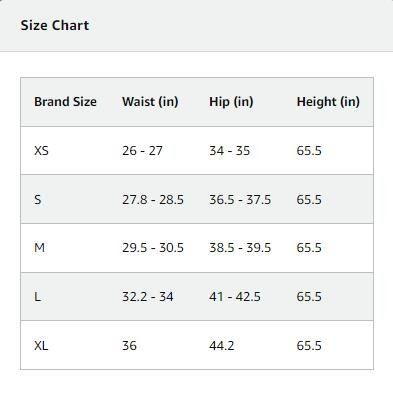The width and height of the screenshot is (393, 394).
Task: Click the 29.5 - 30.5 waist value
Action: tap(153, 248)
